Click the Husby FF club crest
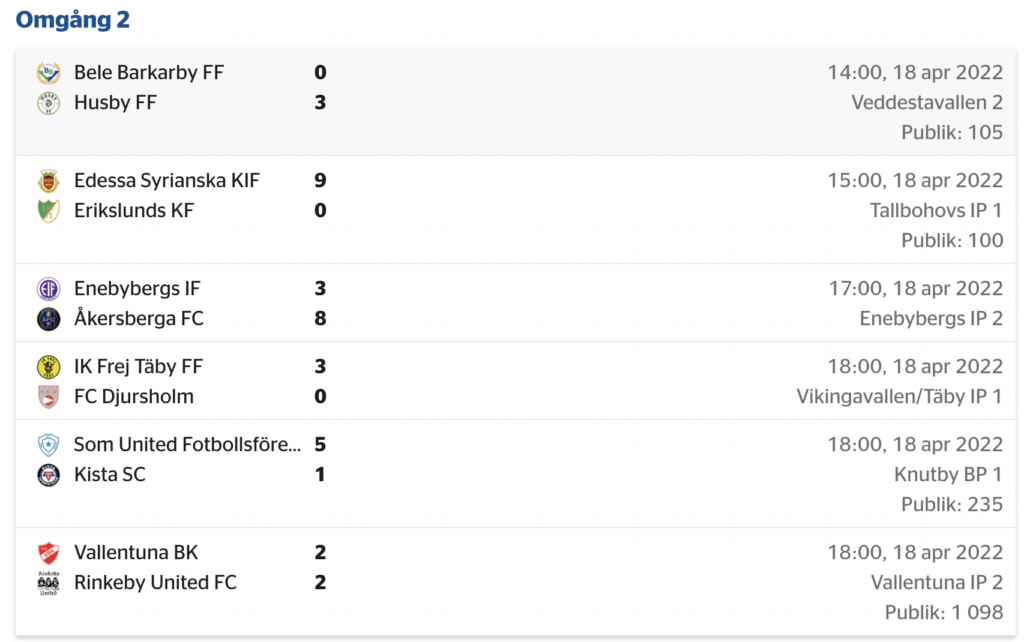Screen dimensions: 1024x642 48,103
